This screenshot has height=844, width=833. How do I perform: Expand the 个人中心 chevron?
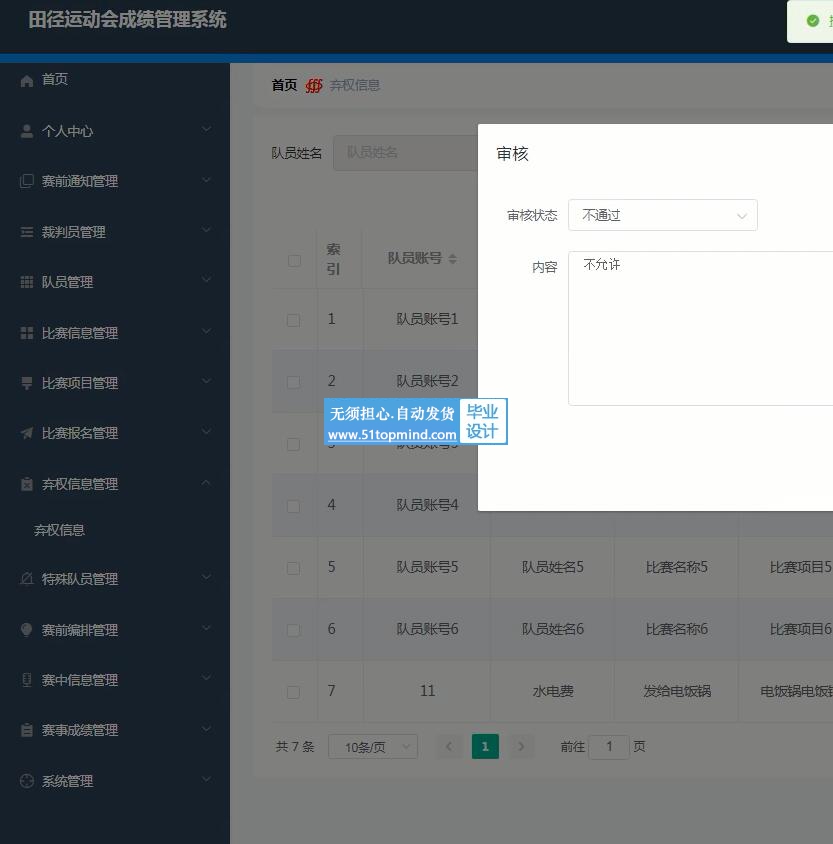pos(206,129)
